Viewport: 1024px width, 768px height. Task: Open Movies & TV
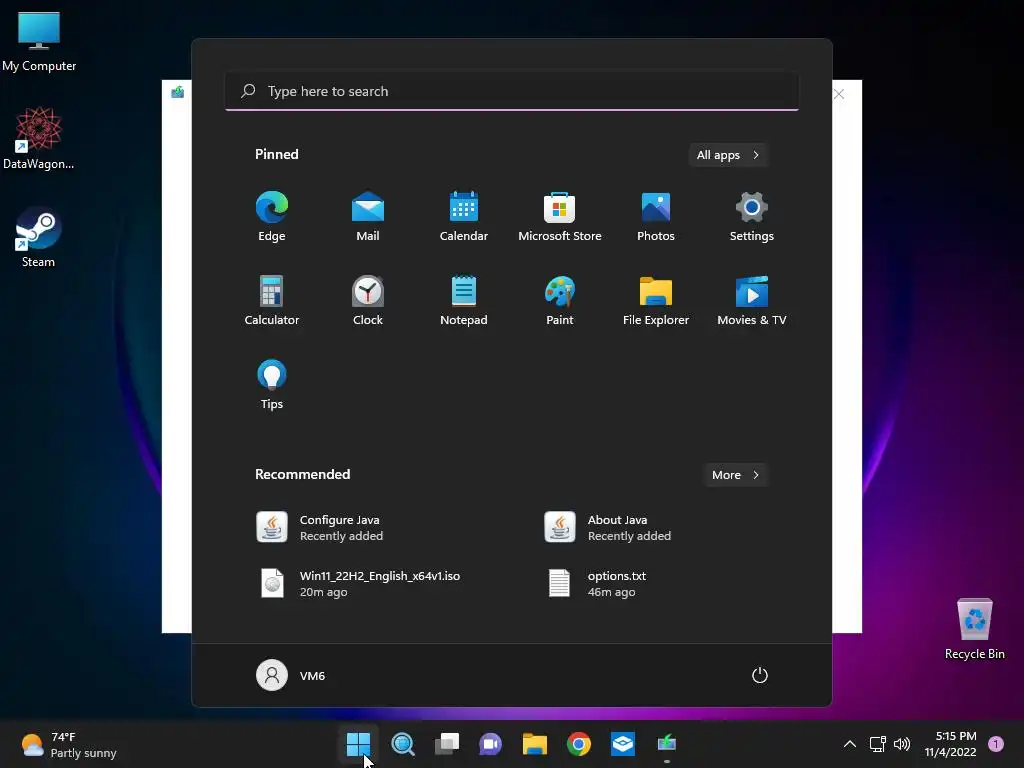pos(752,300)
